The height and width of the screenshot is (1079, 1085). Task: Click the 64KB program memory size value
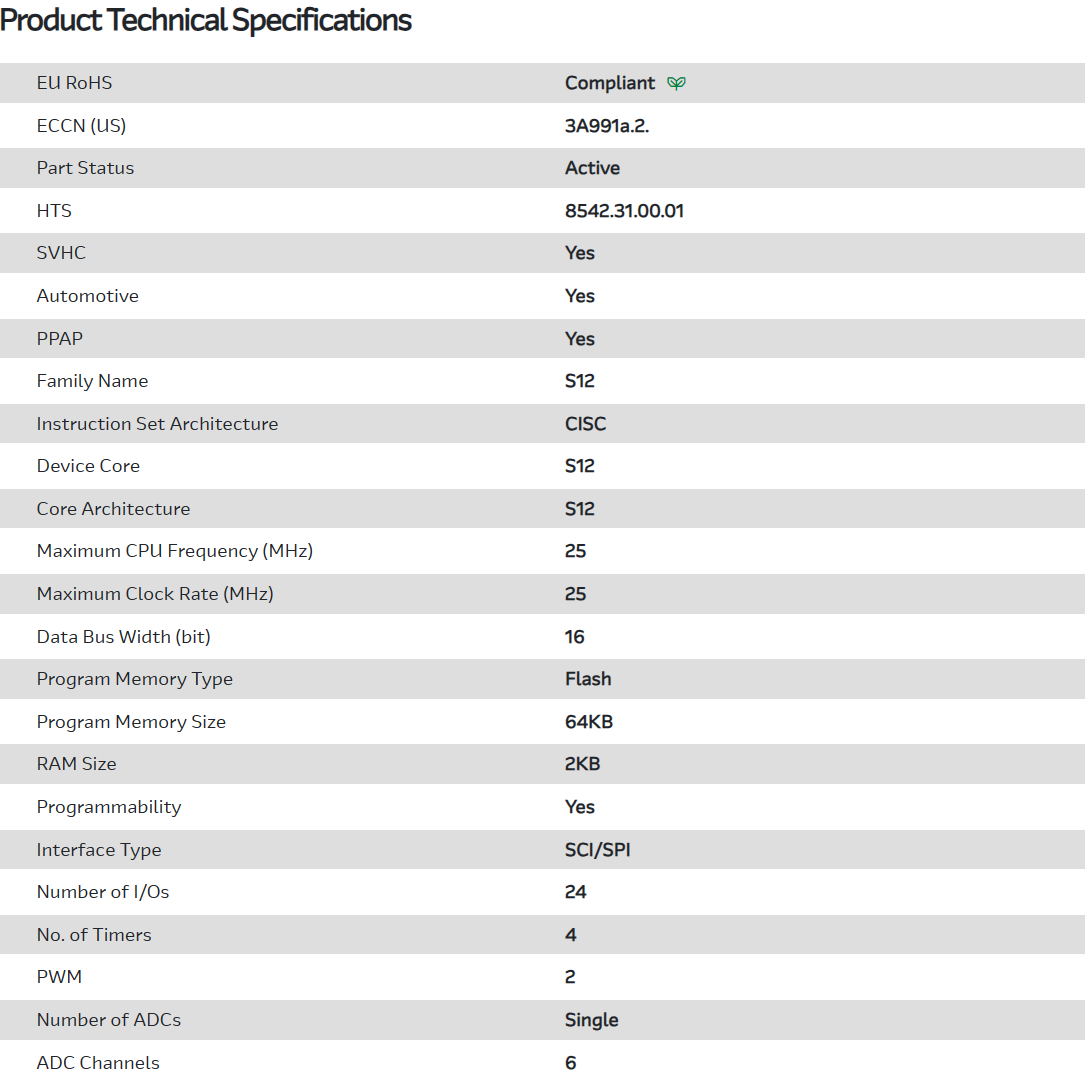pos(589,722)
